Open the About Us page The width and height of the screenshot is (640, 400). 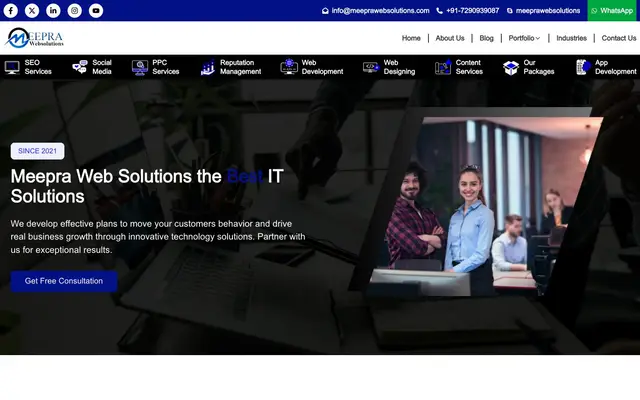[x=450, y=38]
